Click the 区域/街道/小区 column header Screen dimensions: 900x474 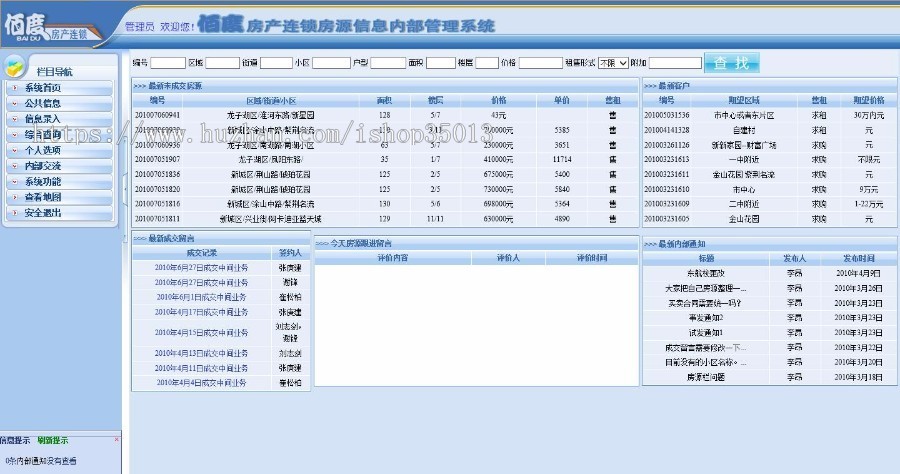271,100
